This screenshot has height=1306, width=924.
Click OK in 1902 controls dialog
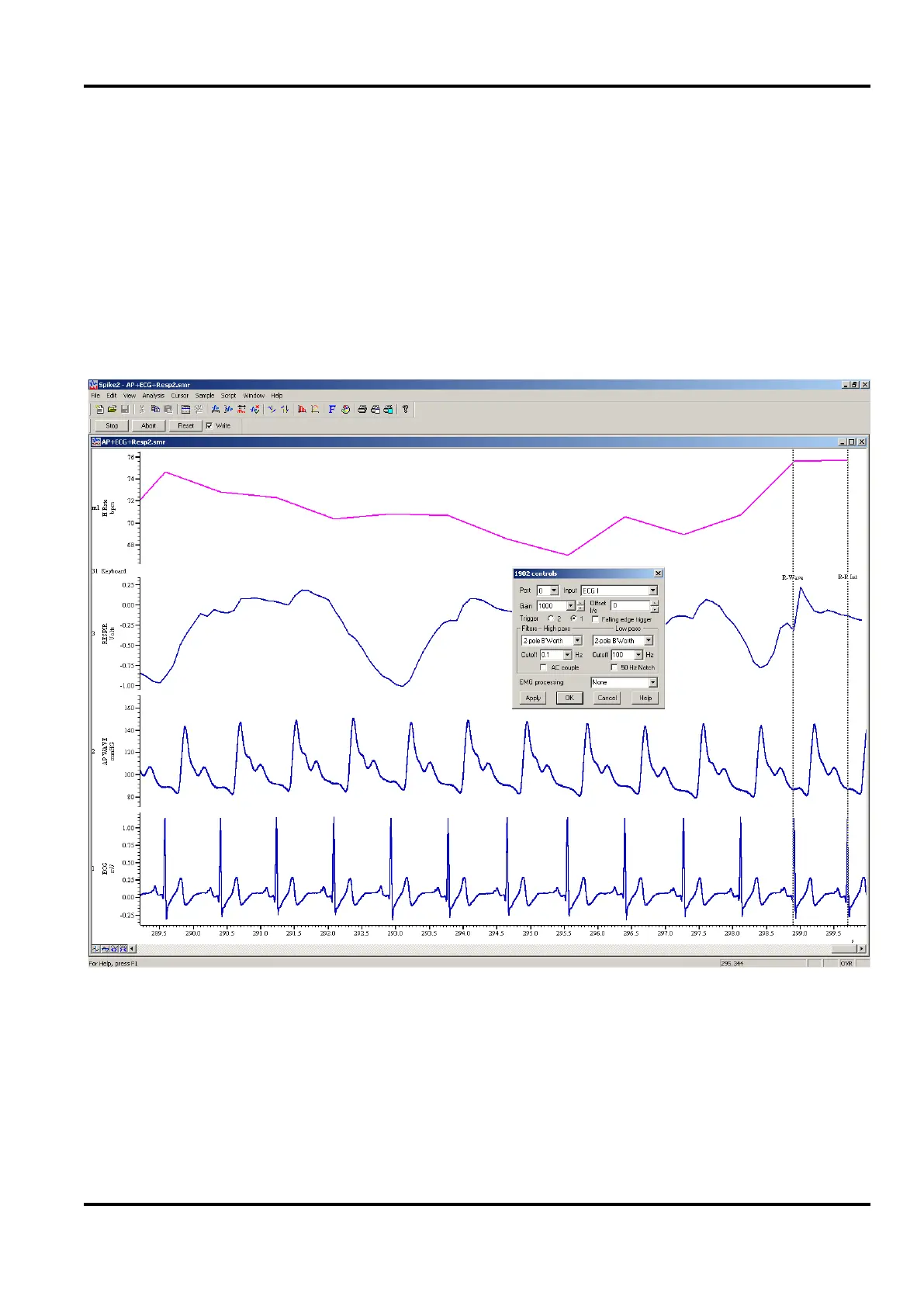point(569,698)
